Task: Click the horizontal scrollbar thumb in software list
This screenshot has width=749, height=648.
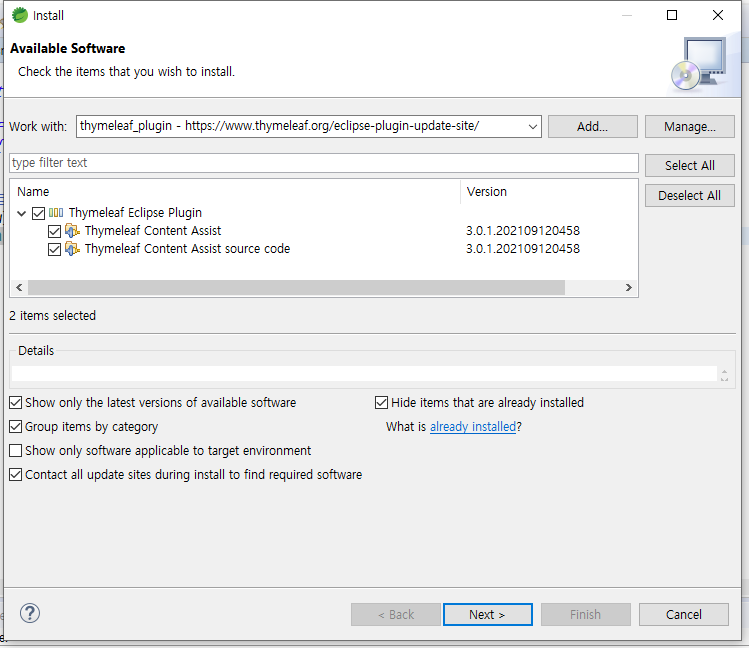Action: pos(296,287)
